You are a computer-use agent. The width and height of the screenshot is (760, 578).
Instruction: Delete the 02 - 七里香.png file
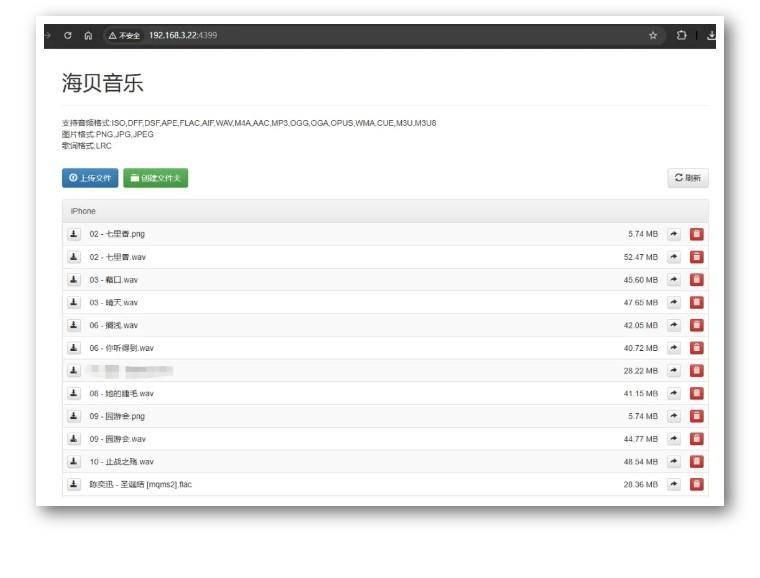pos(697,234)
